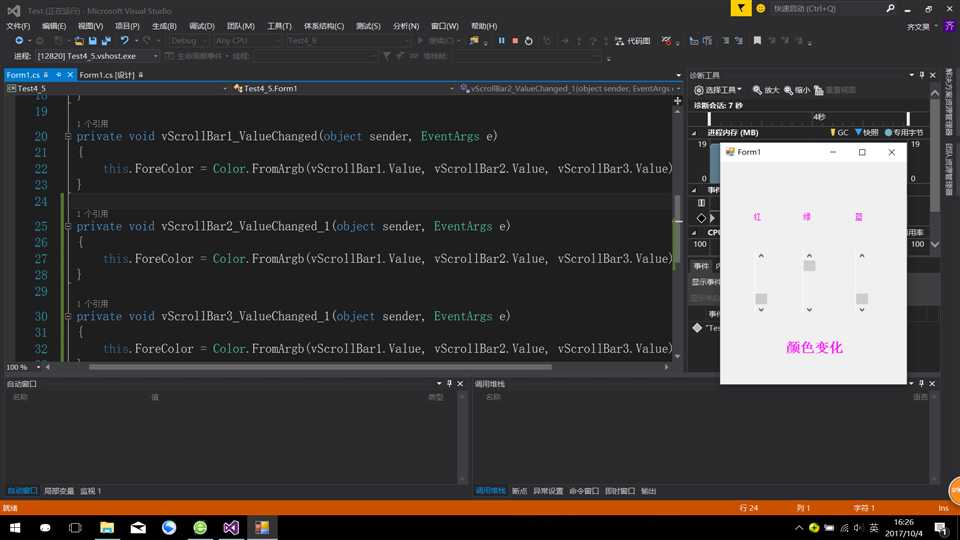
Task: Send feedback with the smiley icon
Action: pyautogui.click(x=760, y=9)
